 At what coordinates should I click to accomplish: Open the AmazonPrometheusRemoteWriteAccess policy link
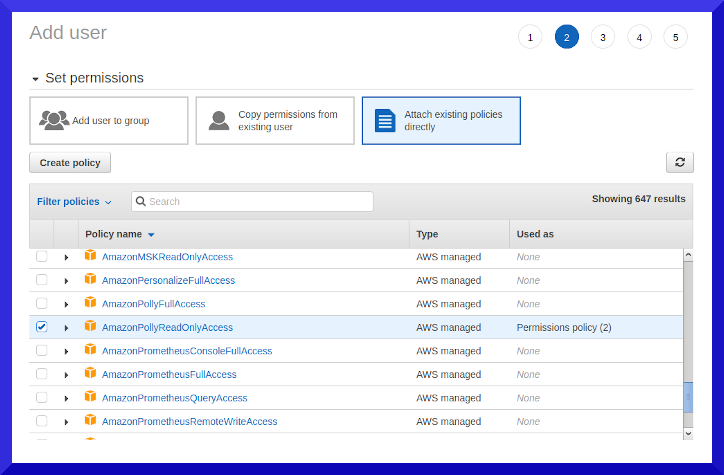189,422
